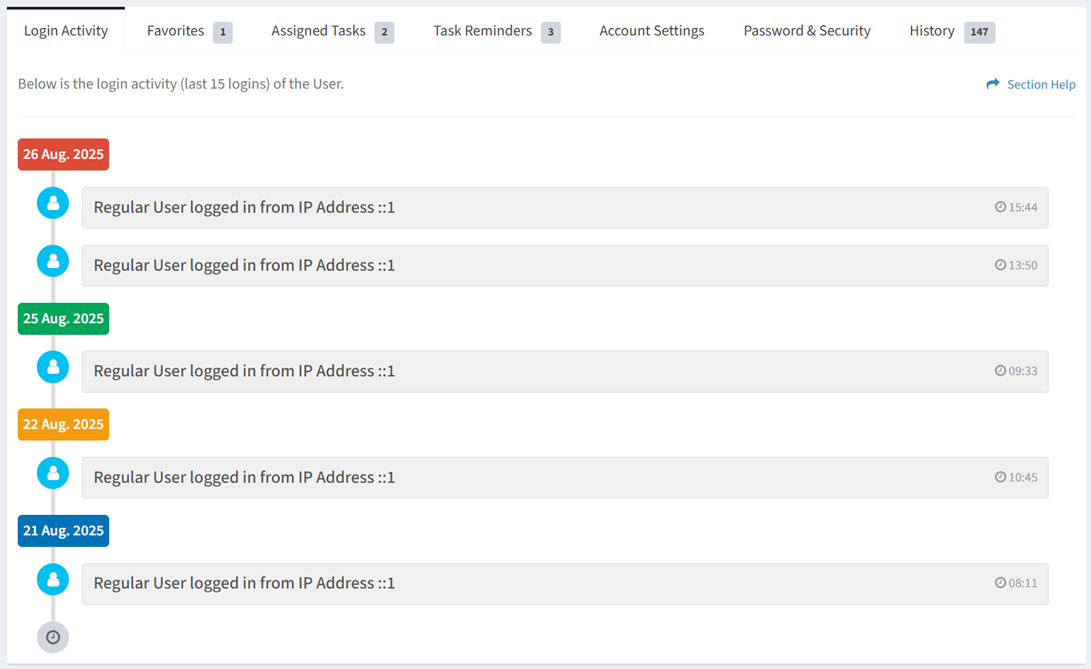Click user icon beside the 13:50 login entry
The width and height of the screenshot is (1091, 669).
[x=53, y=261]
